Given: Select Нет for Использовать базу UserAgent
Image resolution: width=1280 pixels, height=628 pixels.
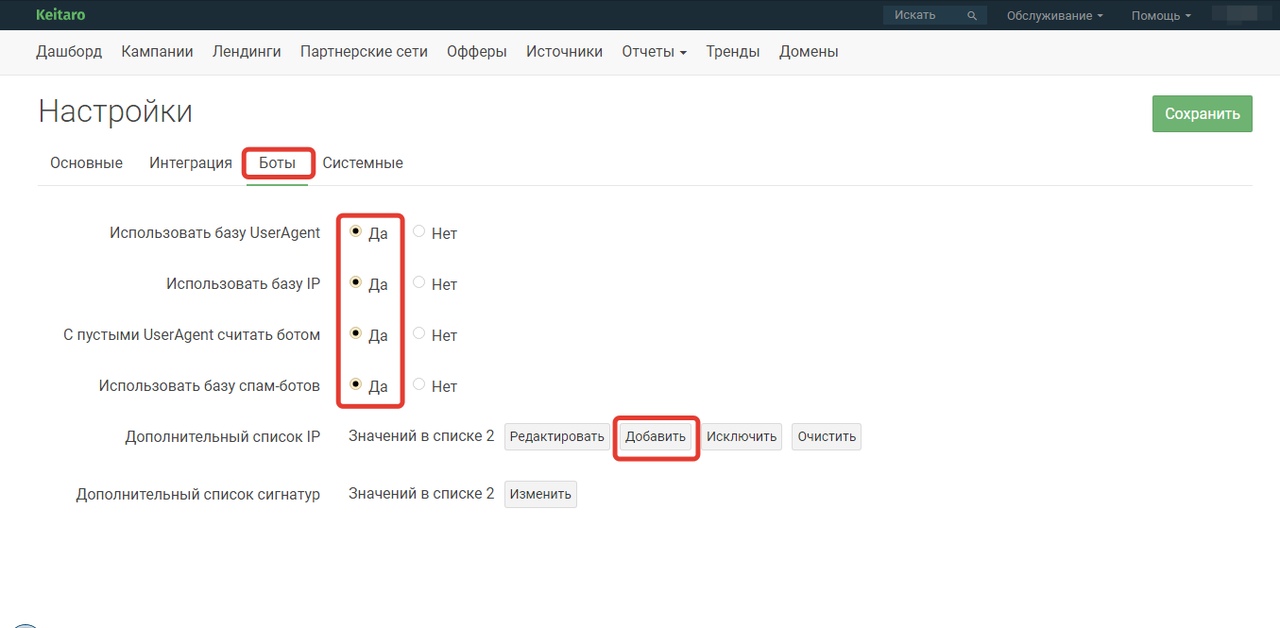Looking at the screenshot, I should (x=419, y=231).
